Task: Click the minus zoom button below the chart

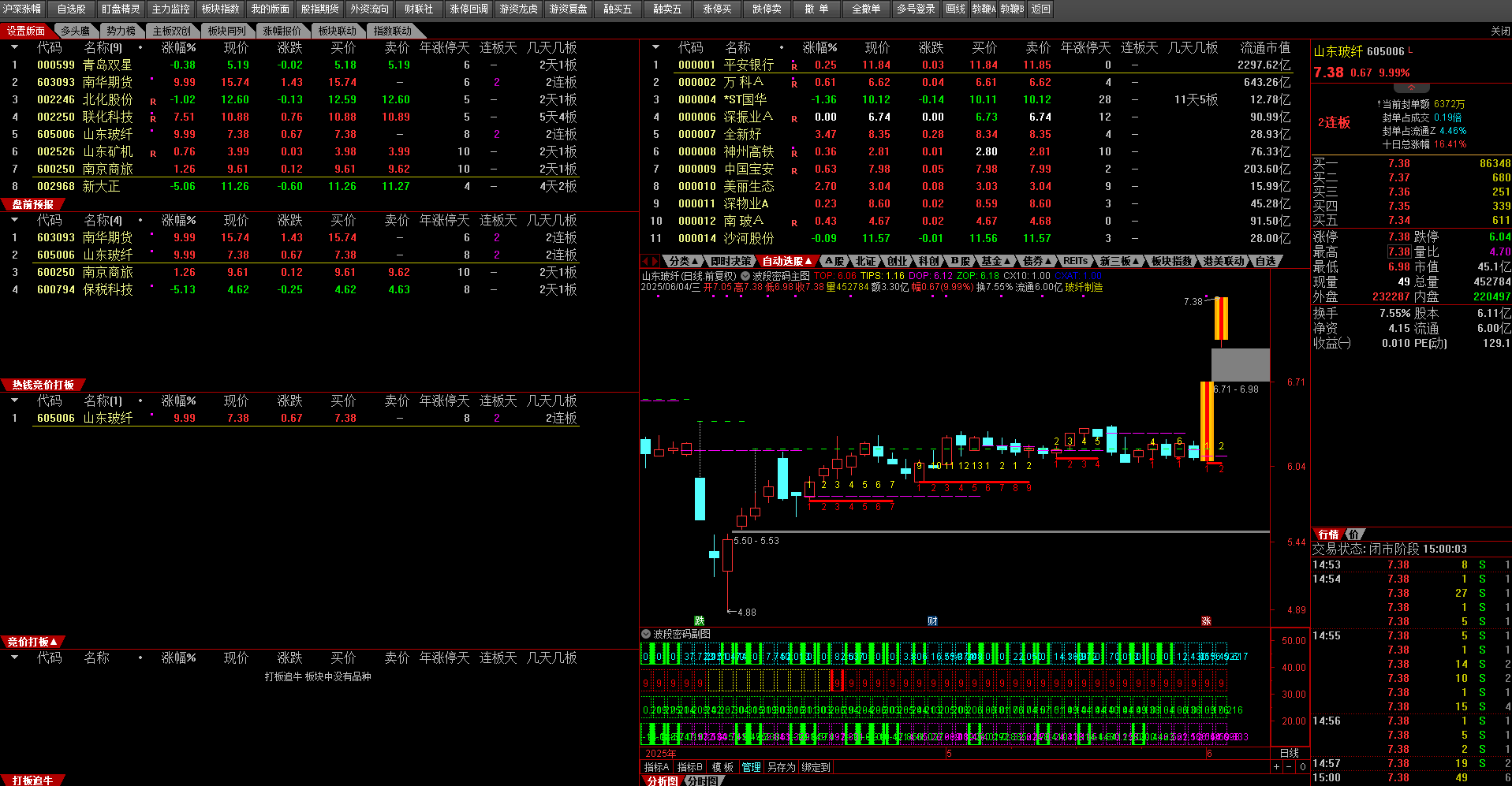Action: (x=1289, y=767)
